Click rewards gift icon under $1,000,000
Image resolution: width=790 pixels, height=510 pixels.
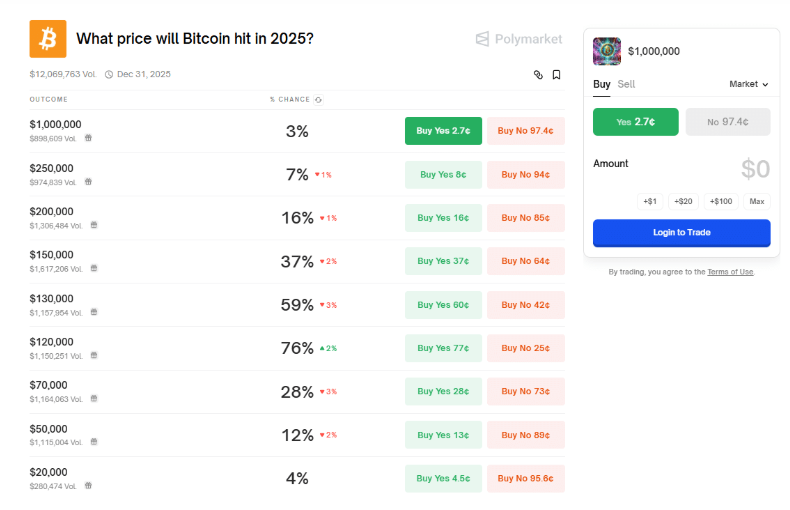pyautogui.click(x=88, y=138)
